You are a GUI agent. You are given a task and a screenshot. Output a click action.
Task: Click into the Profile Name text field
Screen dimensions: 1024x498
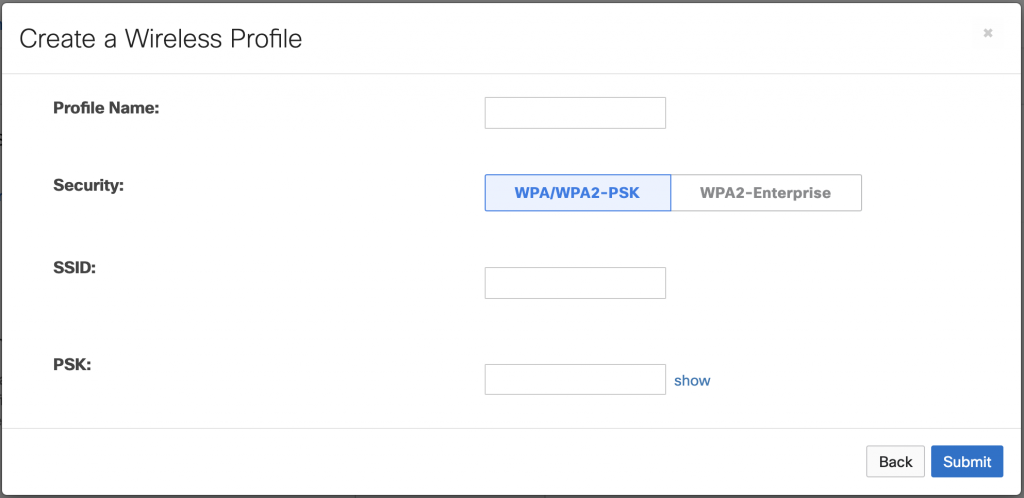[575, 113]
